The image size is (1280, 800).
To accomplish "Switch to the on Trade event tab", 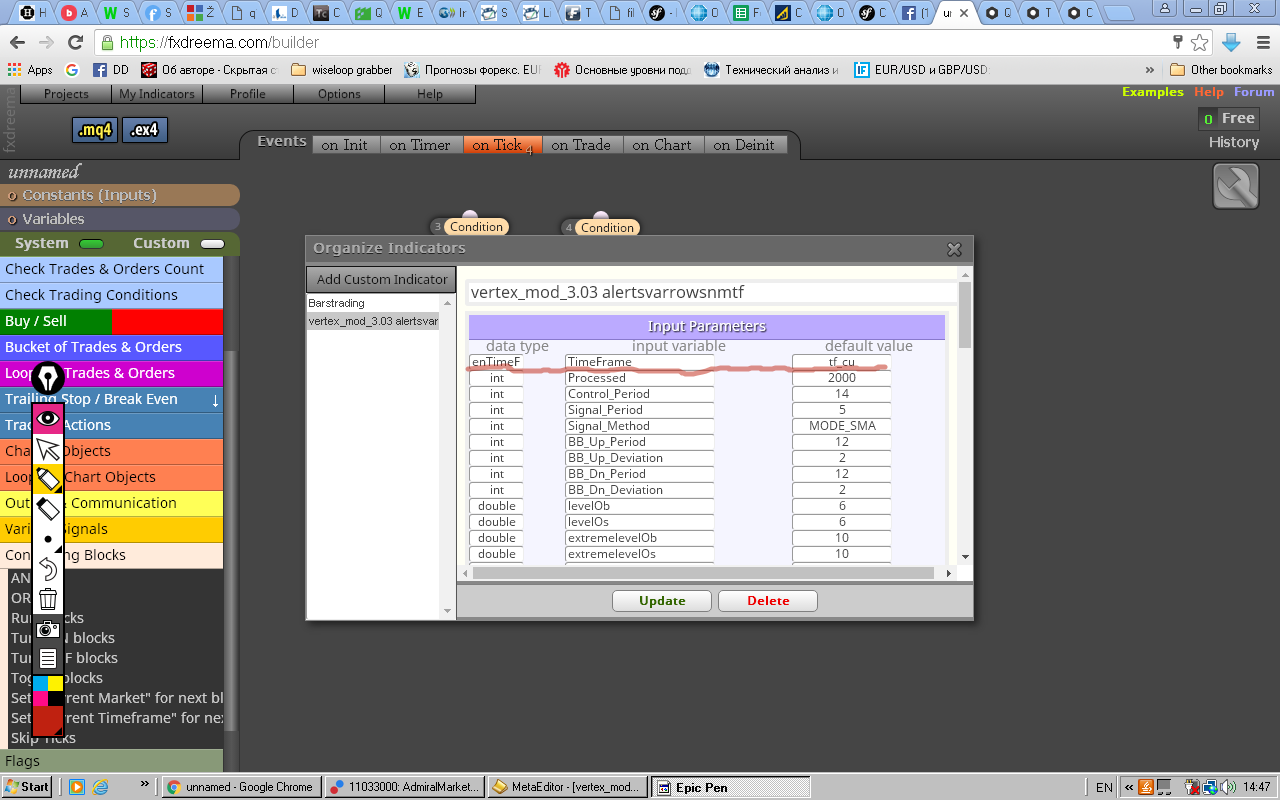I will (581, 145).
